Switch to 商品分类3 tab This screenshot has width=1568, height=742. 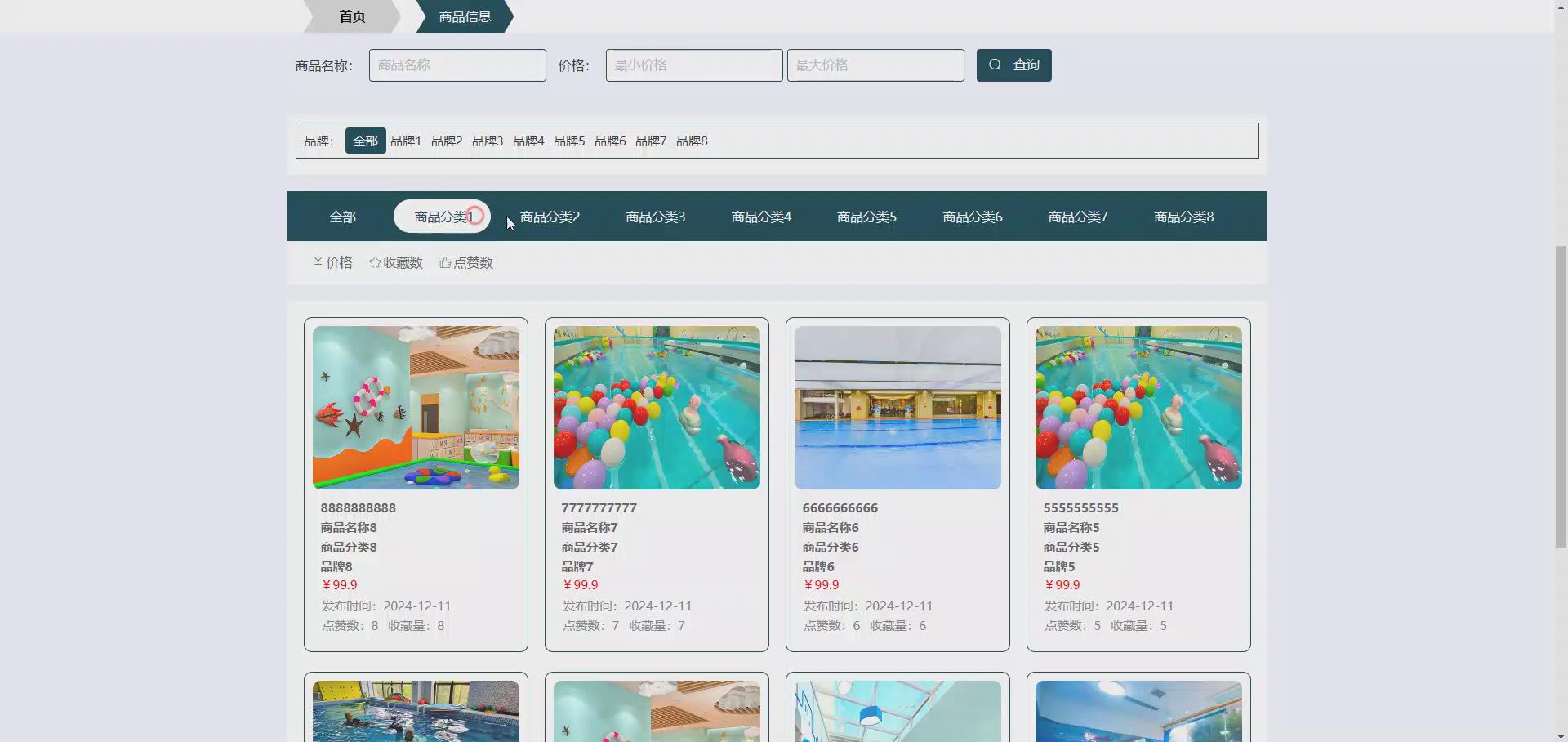click(656, 217)
